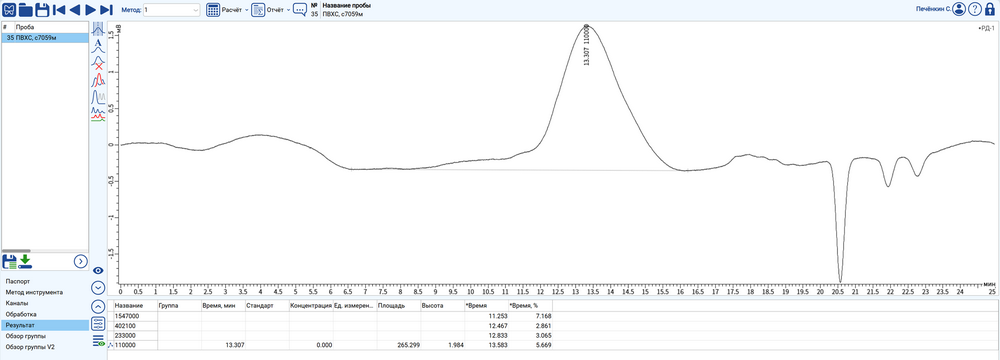Viewport: 1000px width, 360px height.
Task: Click the Название column header
Action: pyautogui.click(x=135, y=306)
